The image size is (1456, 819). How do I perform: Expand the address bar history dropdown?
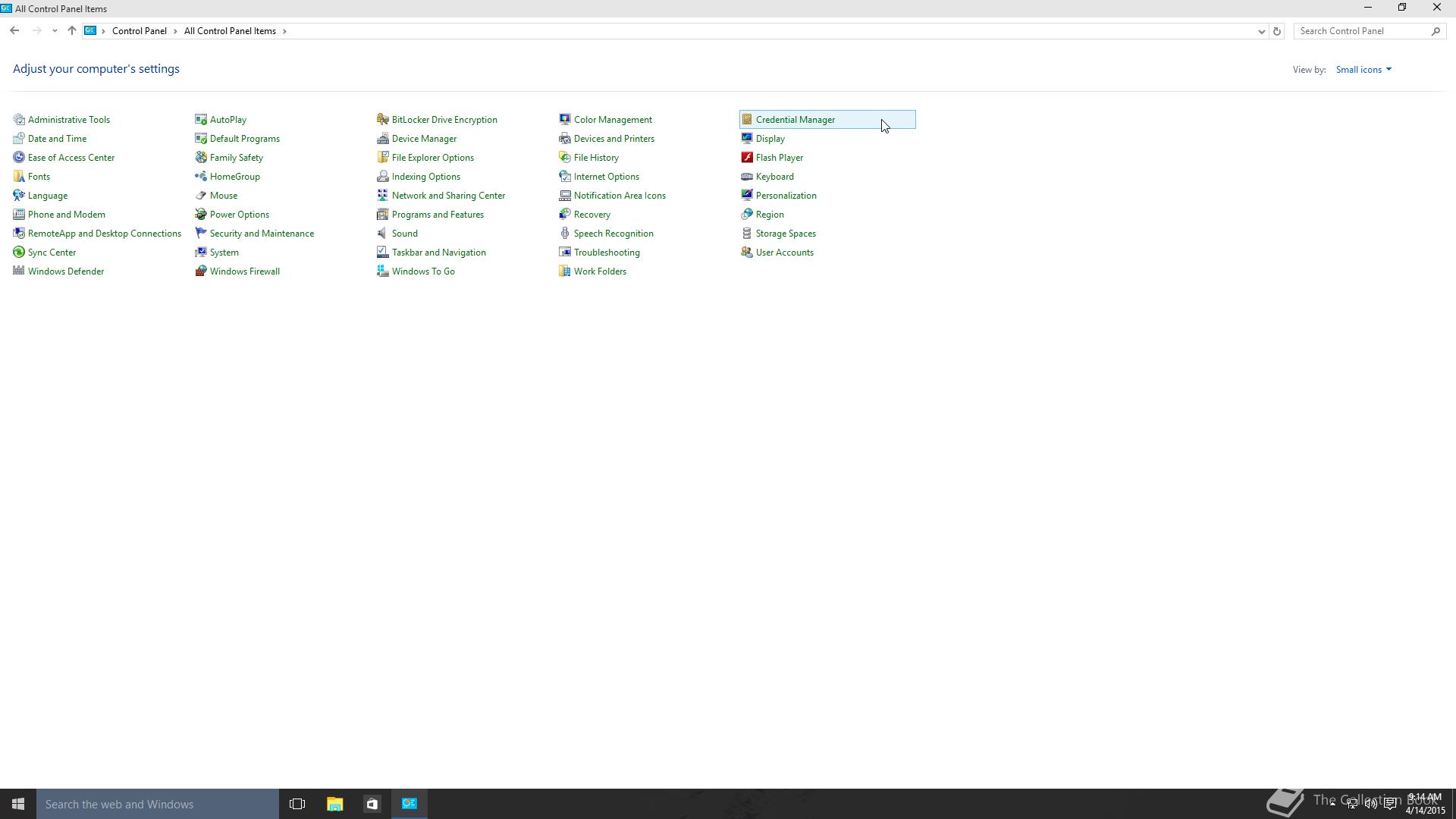[x=1261, y=31]
